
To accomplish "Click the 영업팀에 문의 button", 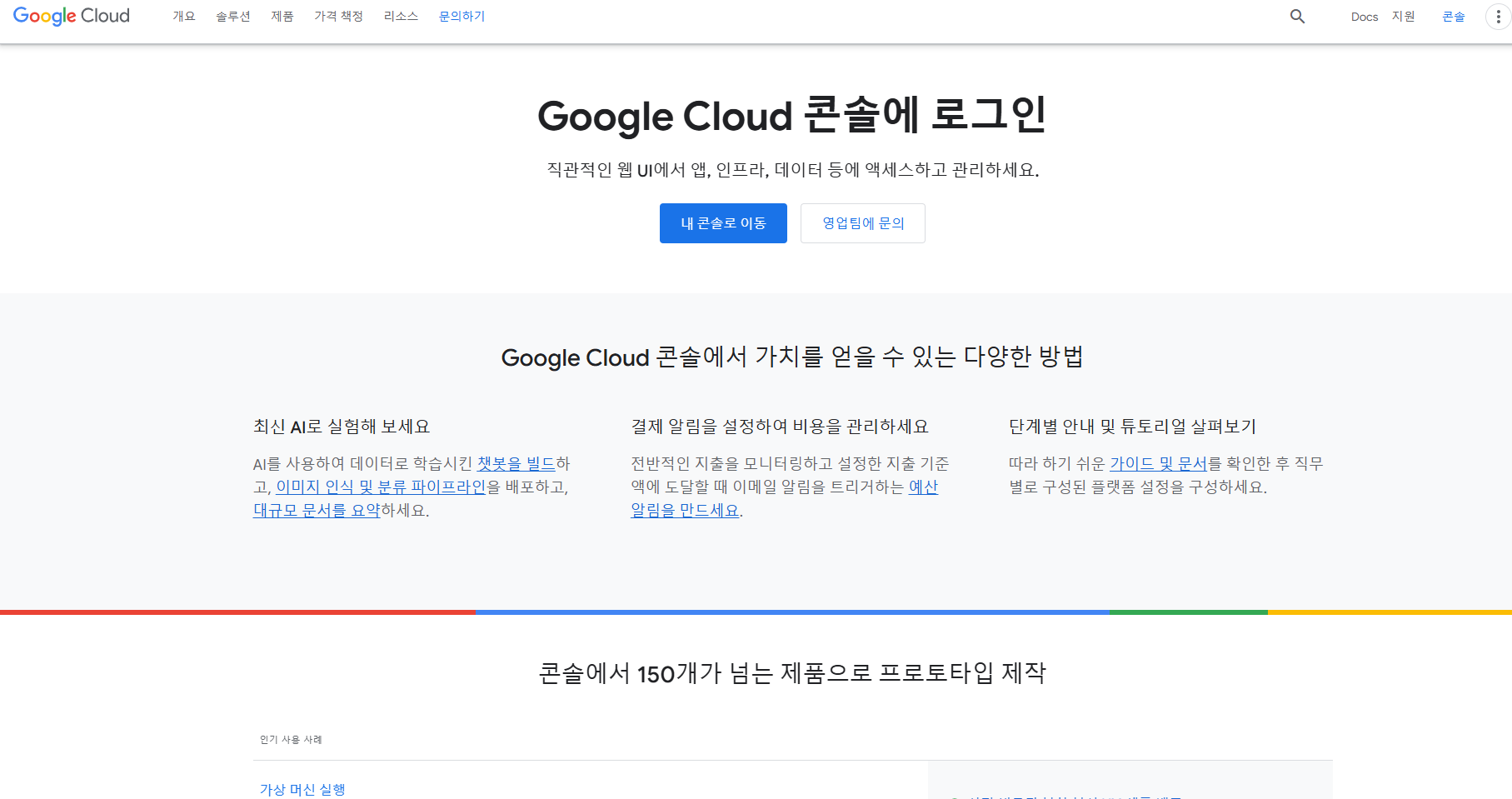I will 863,223.
